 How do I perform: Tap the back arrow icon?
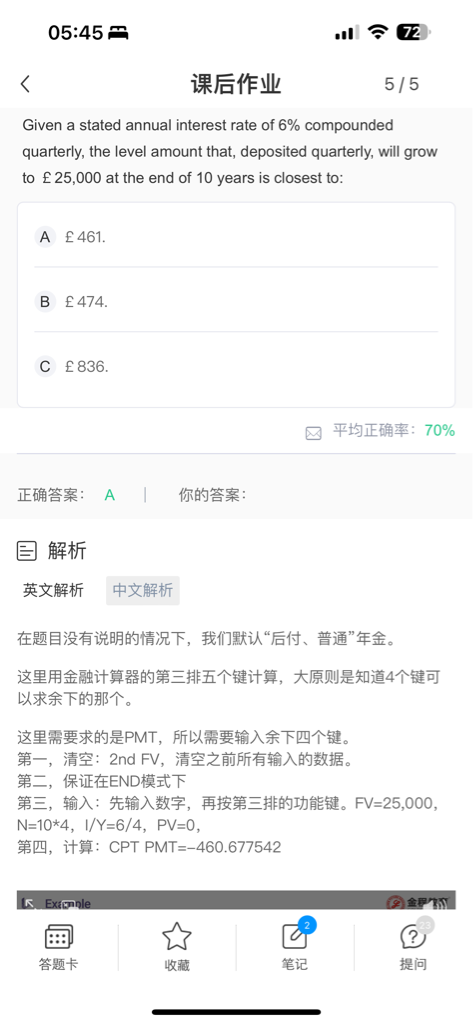25,84
